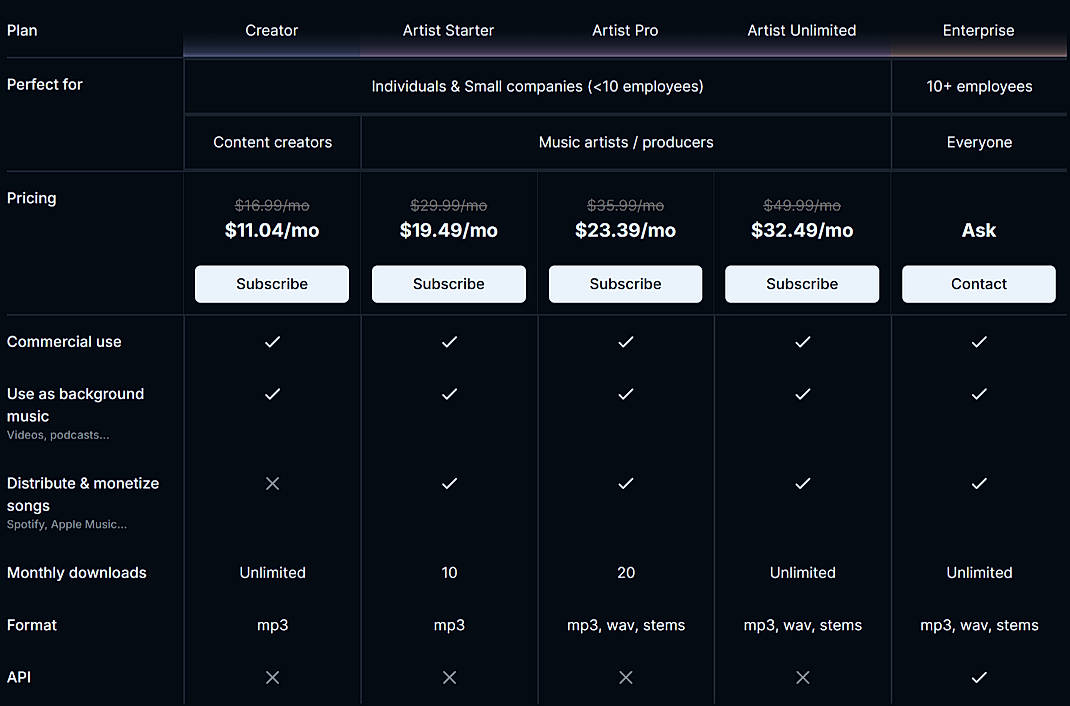Select the Artist Starter column header
The height and width of the screenshot is (706, 1070).
[x=448, y=31]
